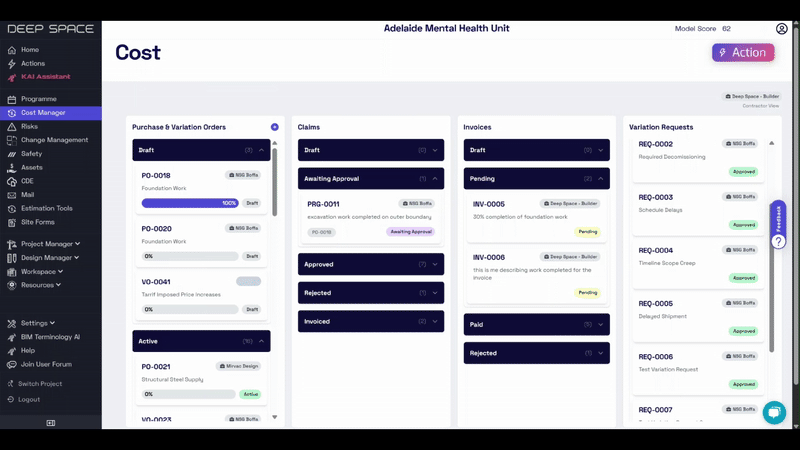
Task: Open the INV-0005 invoice card
Action: click(537, 217)
